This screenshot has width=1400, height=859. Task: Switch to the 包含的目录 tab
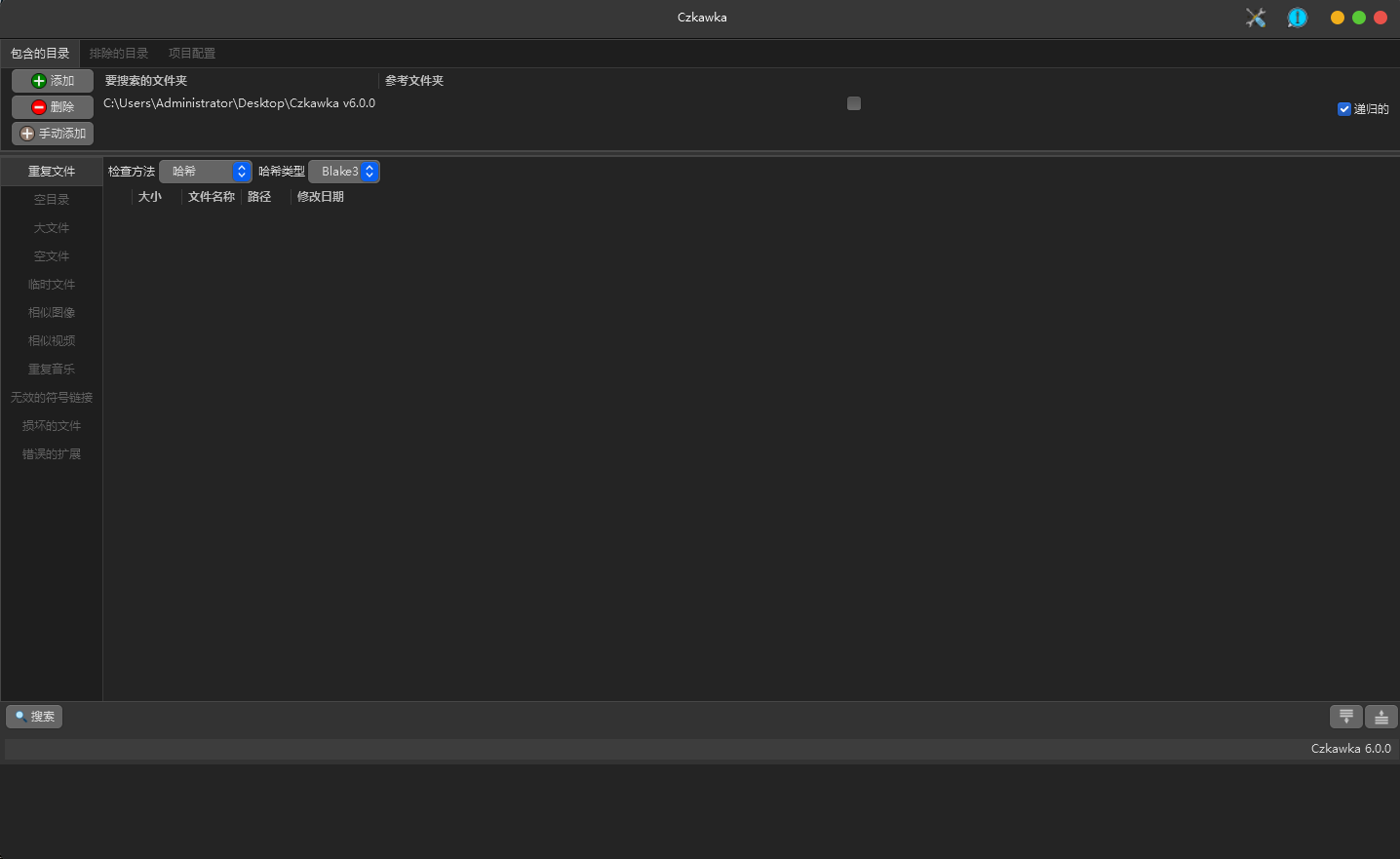point(40,54)
